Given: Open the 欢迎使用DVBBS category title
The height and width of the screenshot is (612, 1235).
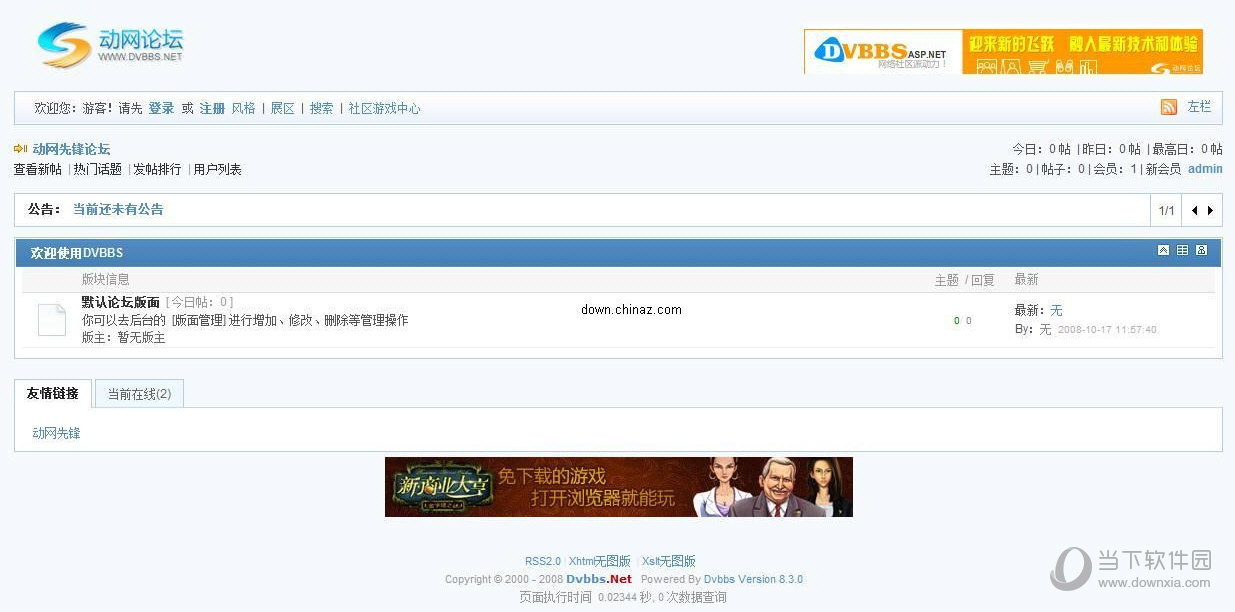Looking at the screenshot, I should pyautogui.click(x=77, y=253).
